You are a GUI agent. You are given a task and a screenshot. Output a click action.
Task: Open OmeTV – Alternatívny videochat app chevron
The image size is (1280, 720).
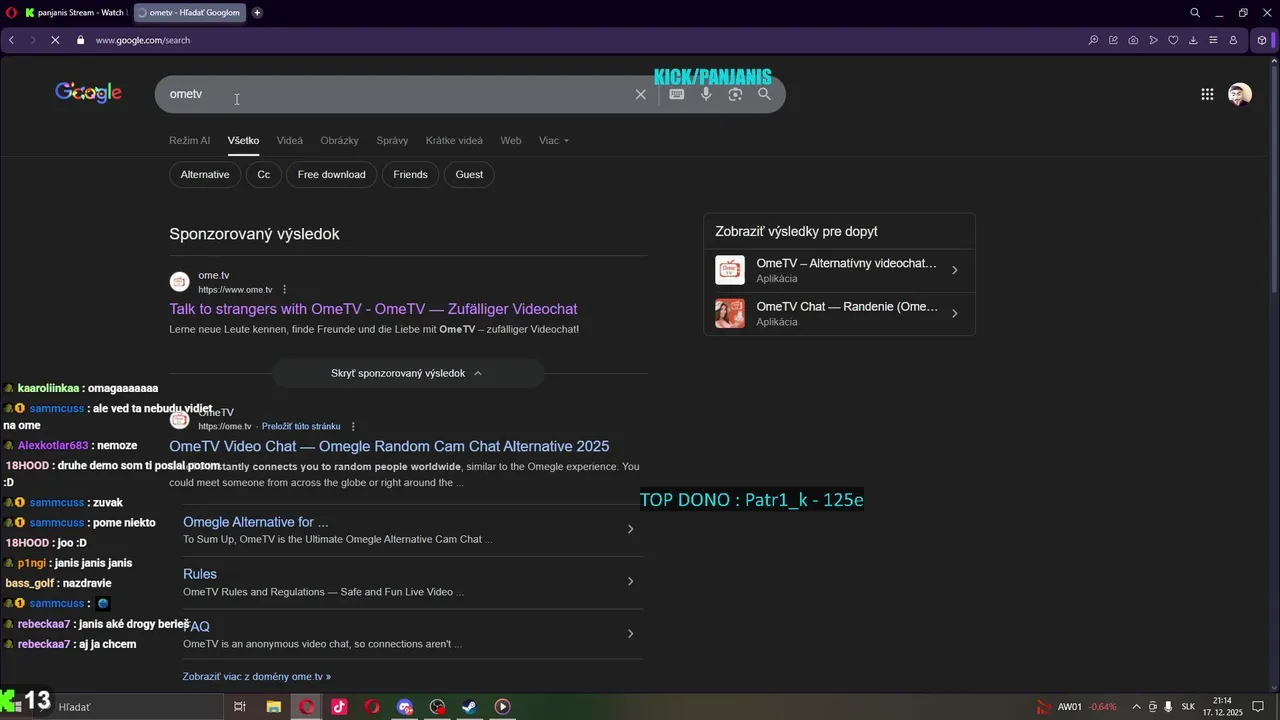954,270
